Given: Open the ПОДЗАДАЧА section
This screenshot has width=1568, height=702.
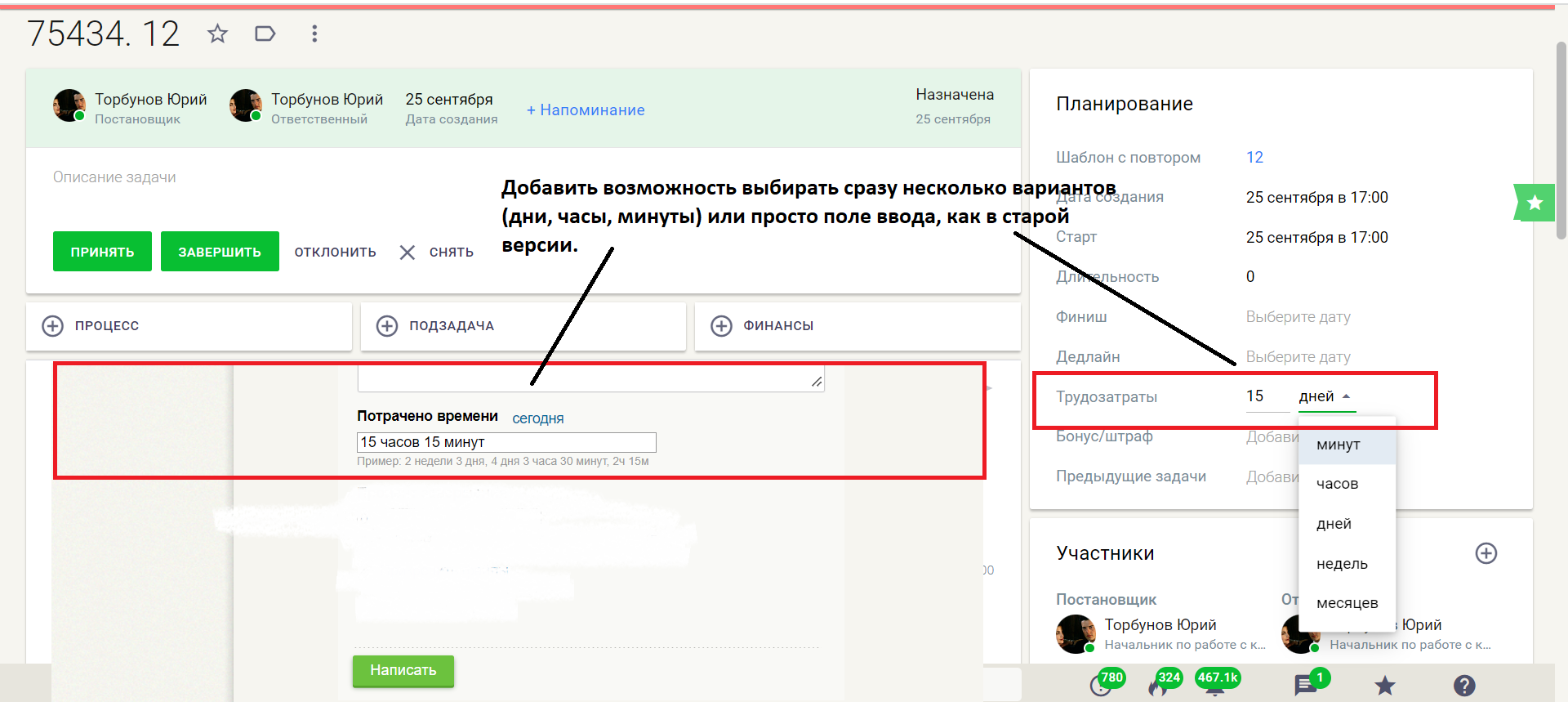Looking at the screenshot, I should click(x=523, y=326).
